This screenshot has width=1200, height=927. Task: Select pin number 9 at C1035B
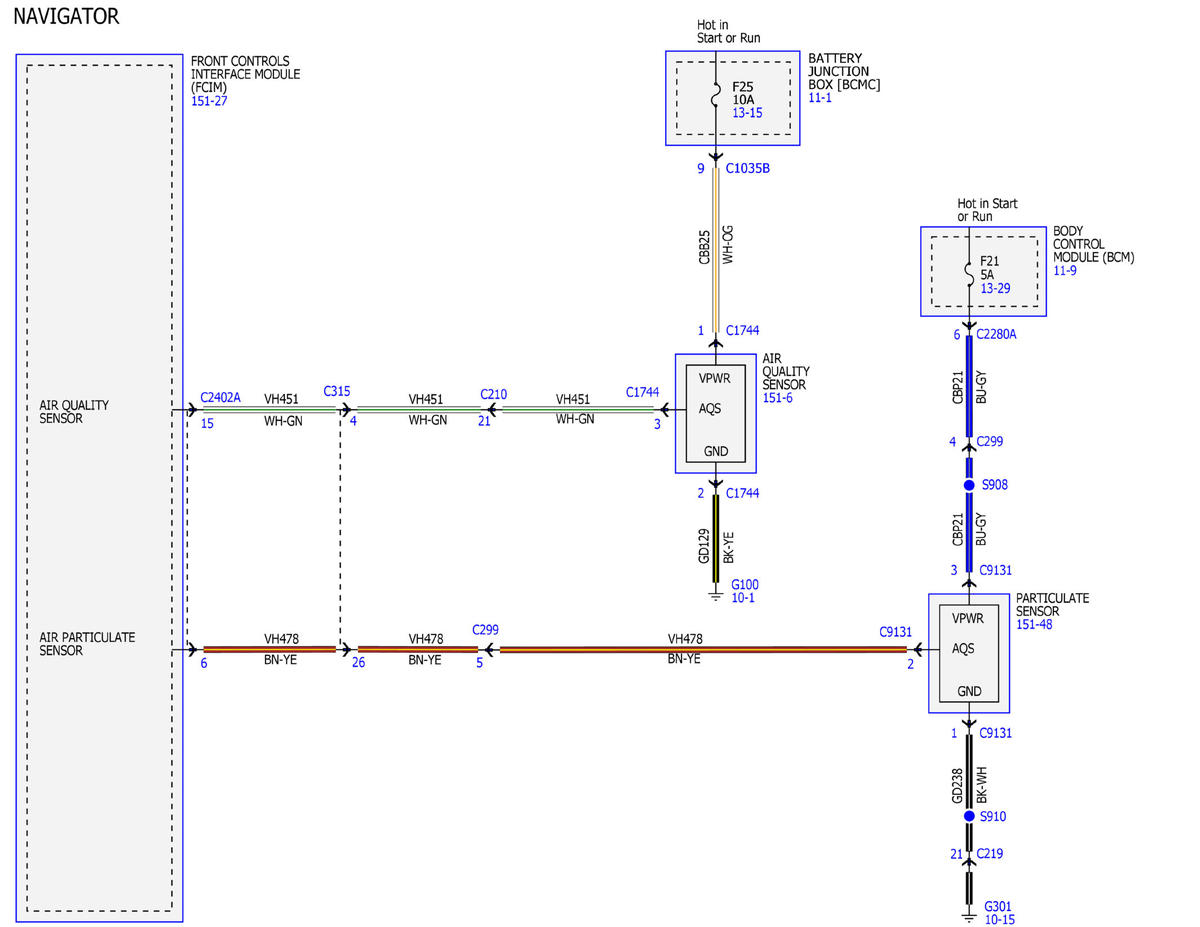701,169
